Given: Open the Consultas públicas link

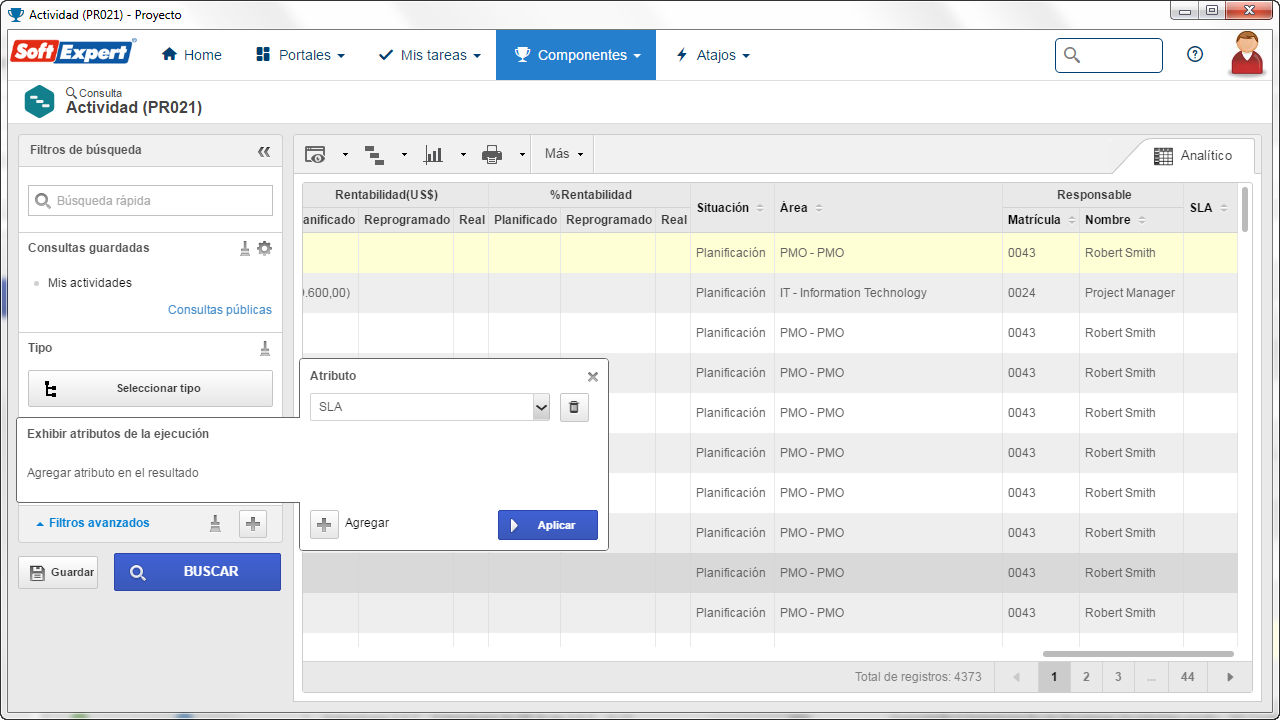Looking at the screenshot, I should pyautogui.click(x=220, y=310).
